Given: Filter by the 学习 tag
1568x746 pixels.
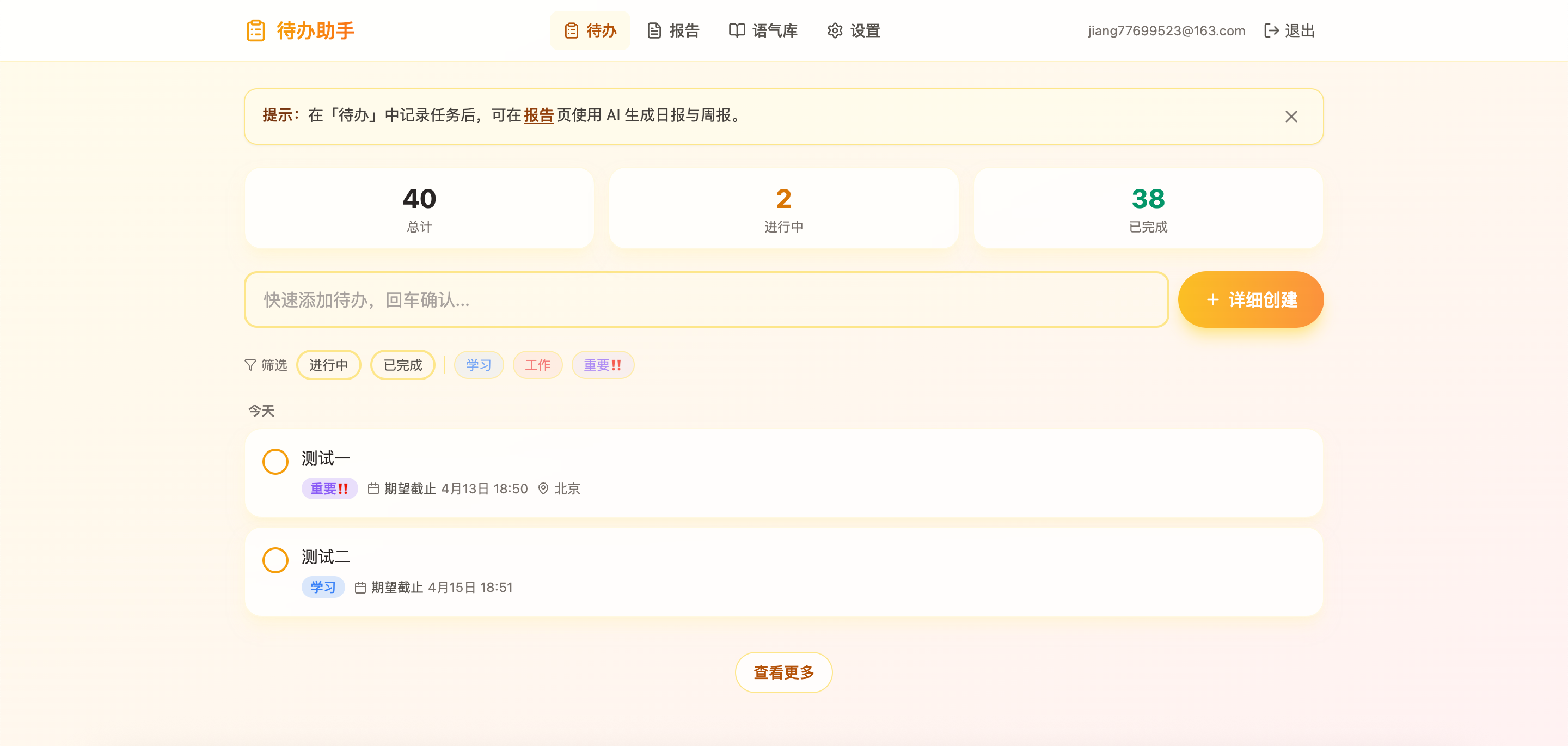Looking at the screenshot, I should (x=479, y=365).
